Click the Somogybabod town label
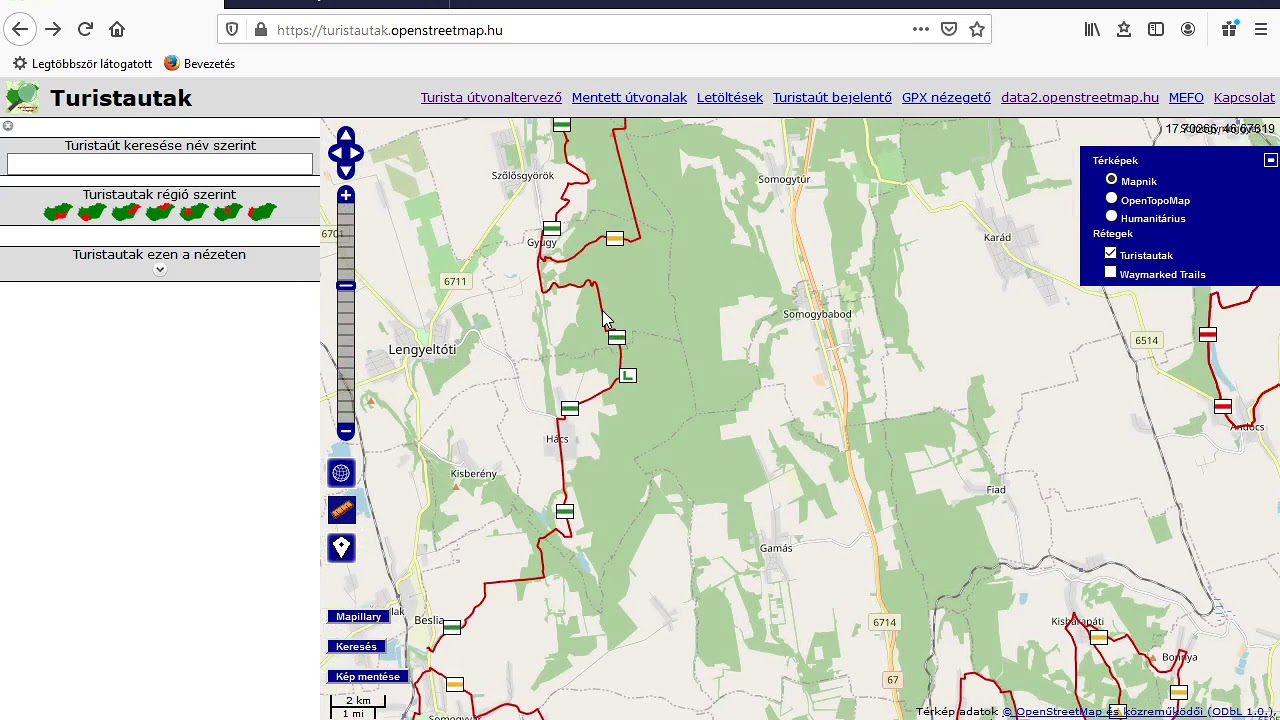Image resolution: width=1280 pixels, height=720 pixels. (817, 314)
